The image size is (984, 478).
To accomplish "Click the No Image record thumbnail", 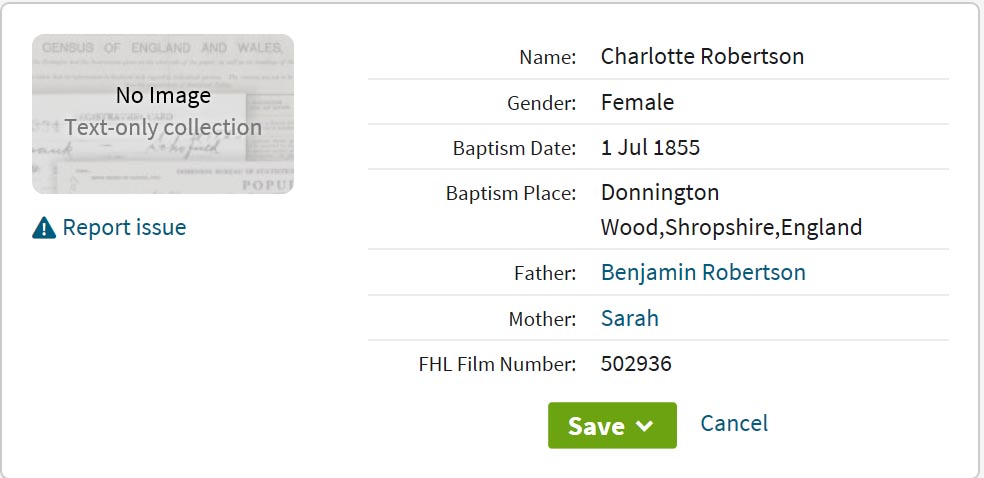I will click(x=163, y=114).
